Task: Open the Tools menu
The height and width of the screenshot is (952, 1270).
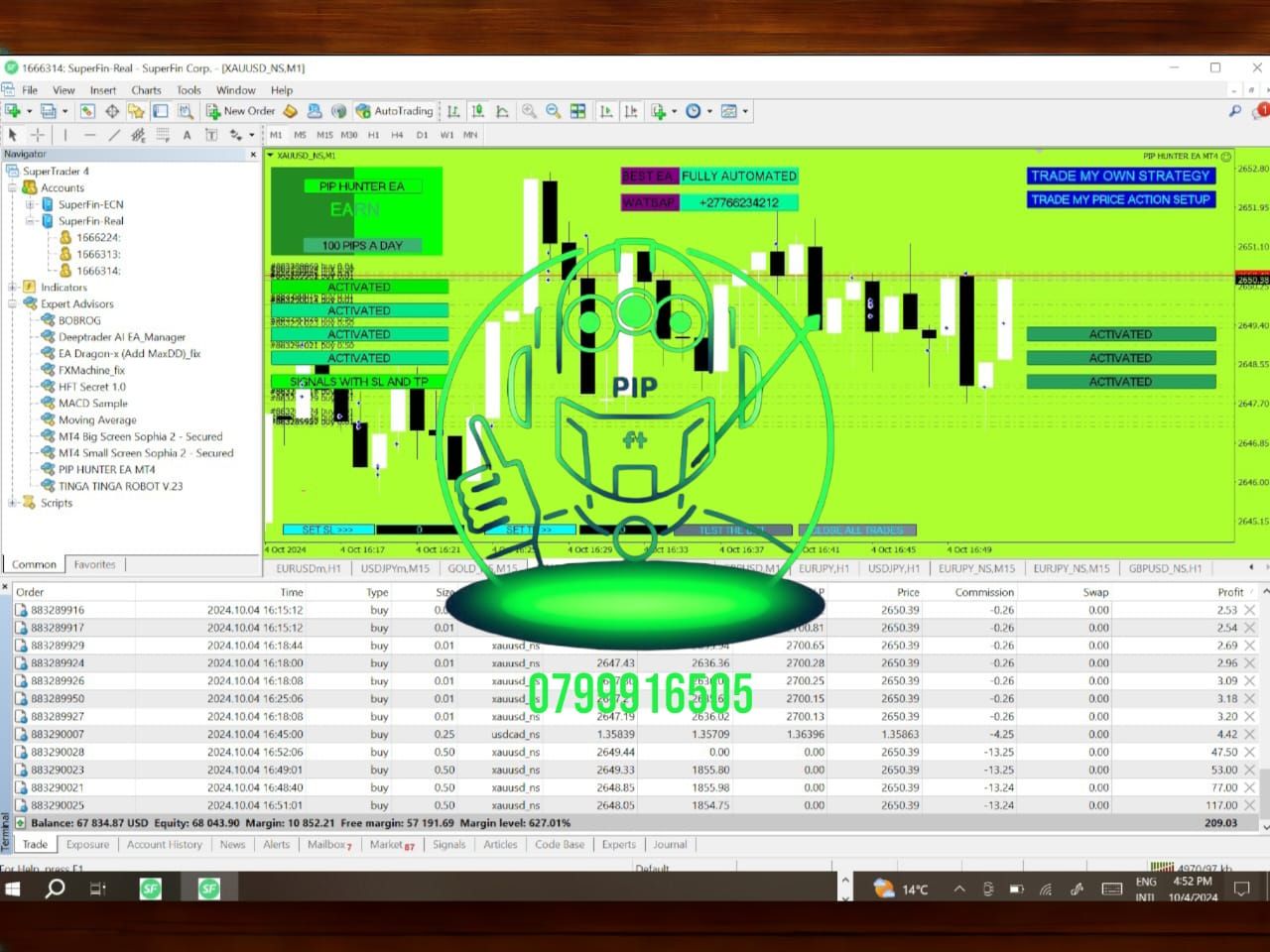Action: [x=189, y=90]
